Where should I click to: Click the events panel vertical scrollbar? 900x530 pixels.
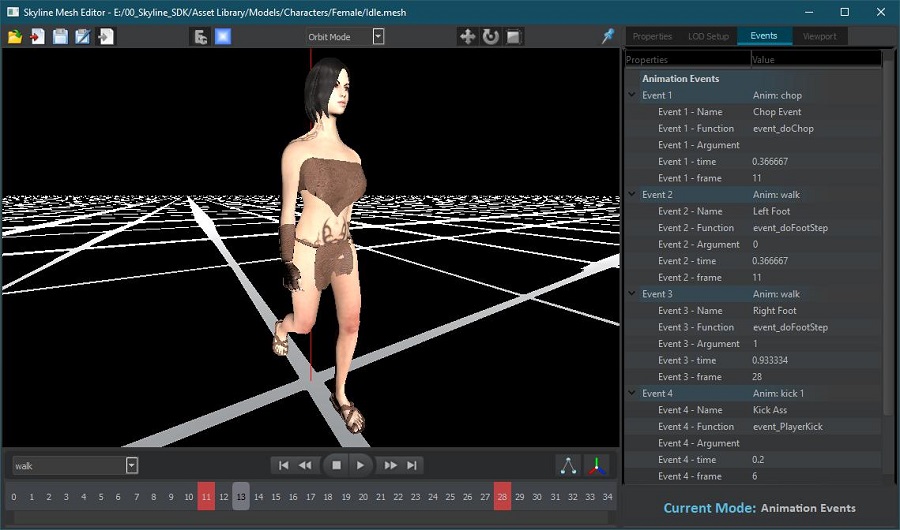coord(887,230)
